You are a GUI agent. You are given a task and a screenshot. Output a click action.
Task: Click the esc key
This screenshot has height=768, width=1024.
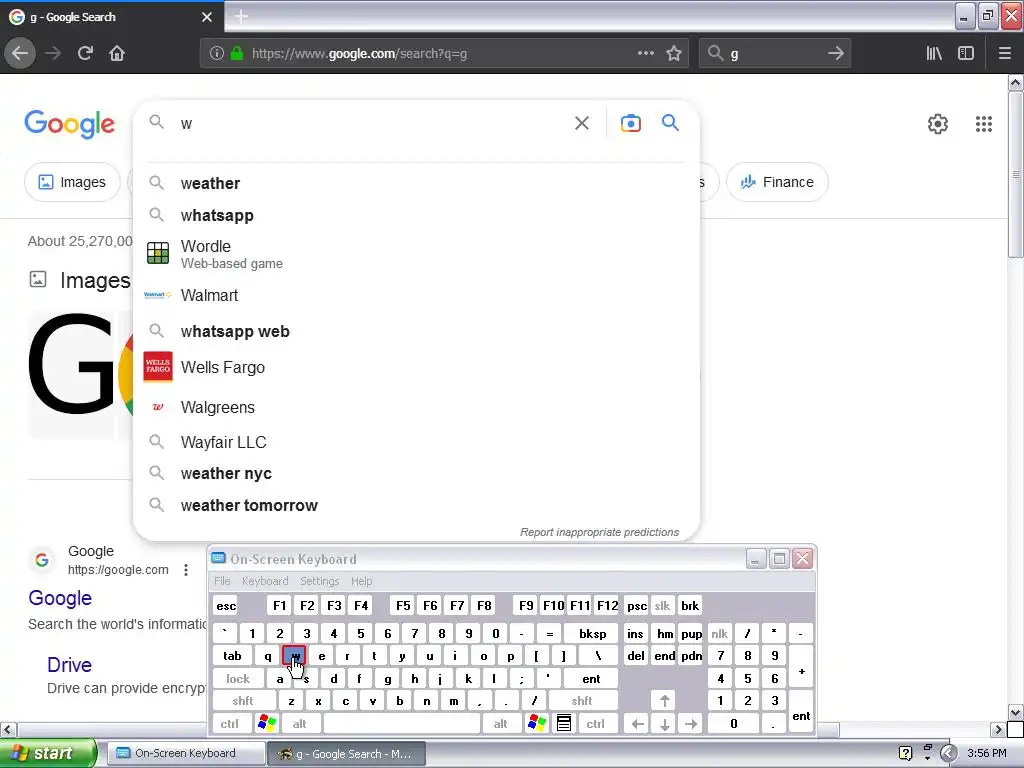coord(226,605)
